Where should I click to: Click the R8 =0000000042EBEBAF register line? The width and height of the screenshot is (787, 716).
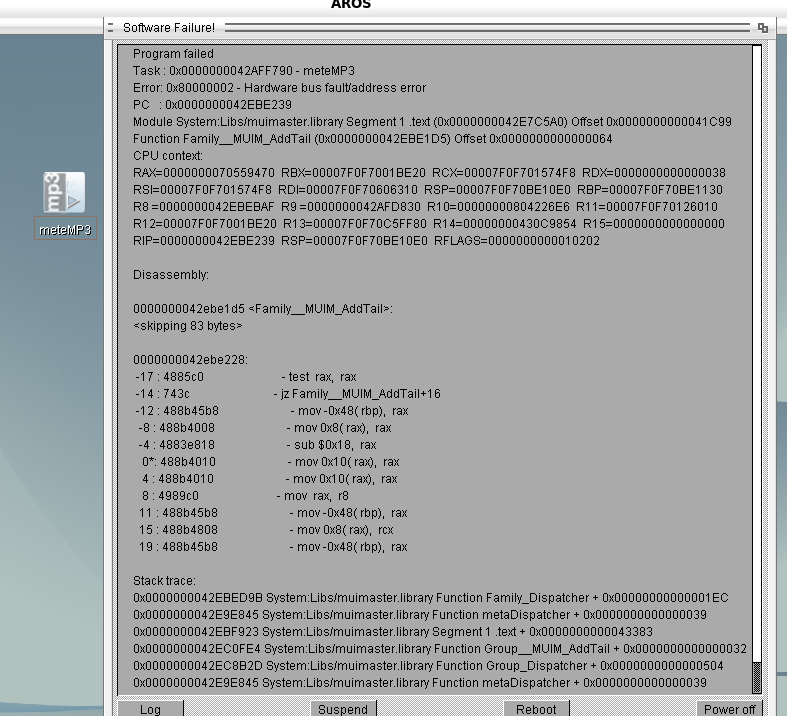pyautogui.click(x=425, y=207)
